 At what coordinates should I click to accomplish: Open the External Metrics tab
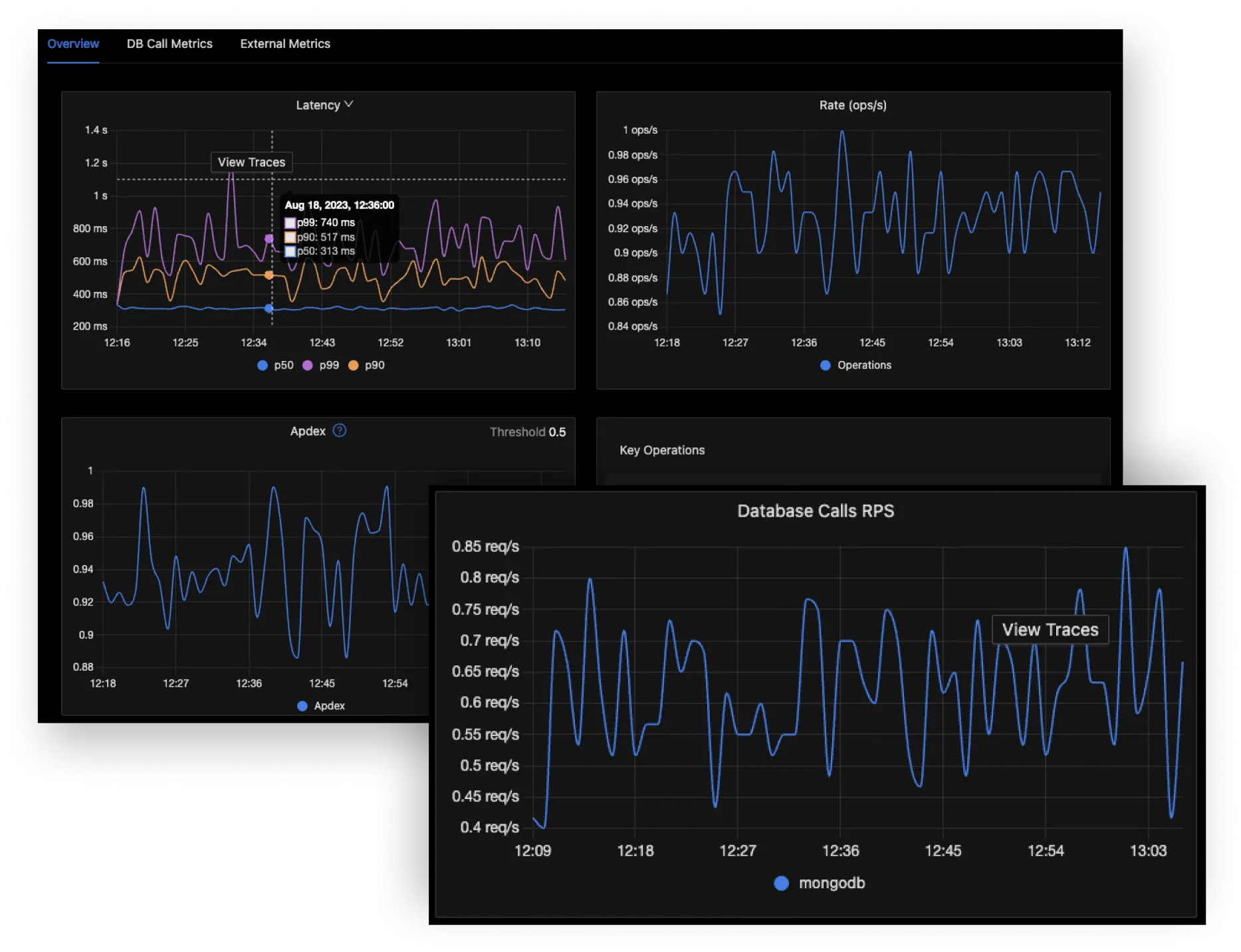point(285,44)
